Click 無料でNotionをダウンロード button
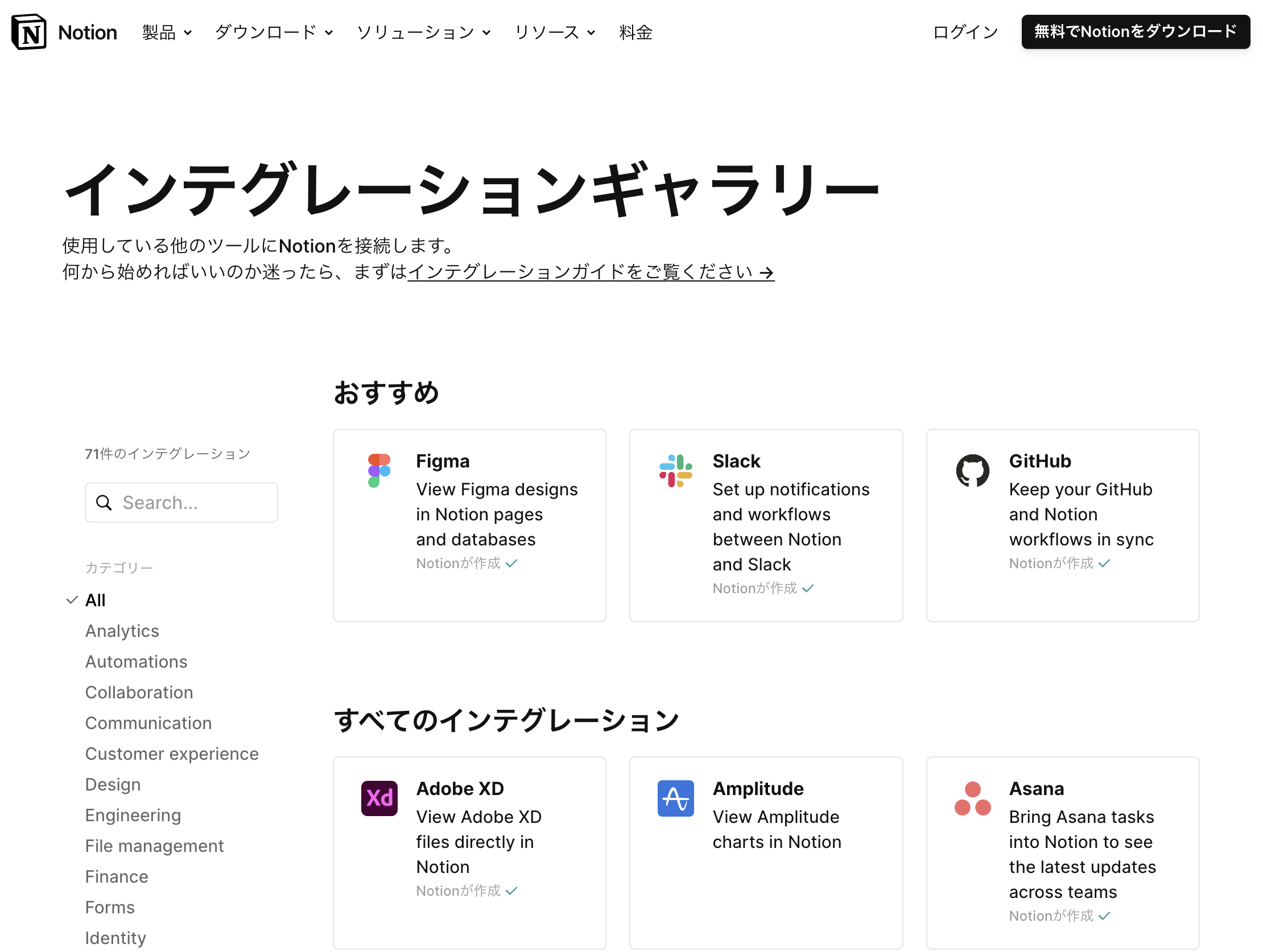Viewport: 1263px width, 952px height. pyautogui.click(x=1135, y=32)
